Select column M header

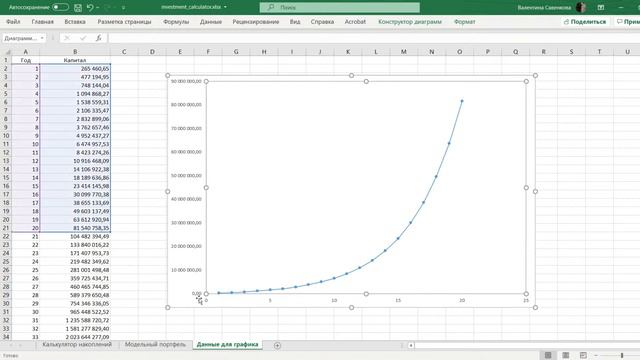[404, 52]
